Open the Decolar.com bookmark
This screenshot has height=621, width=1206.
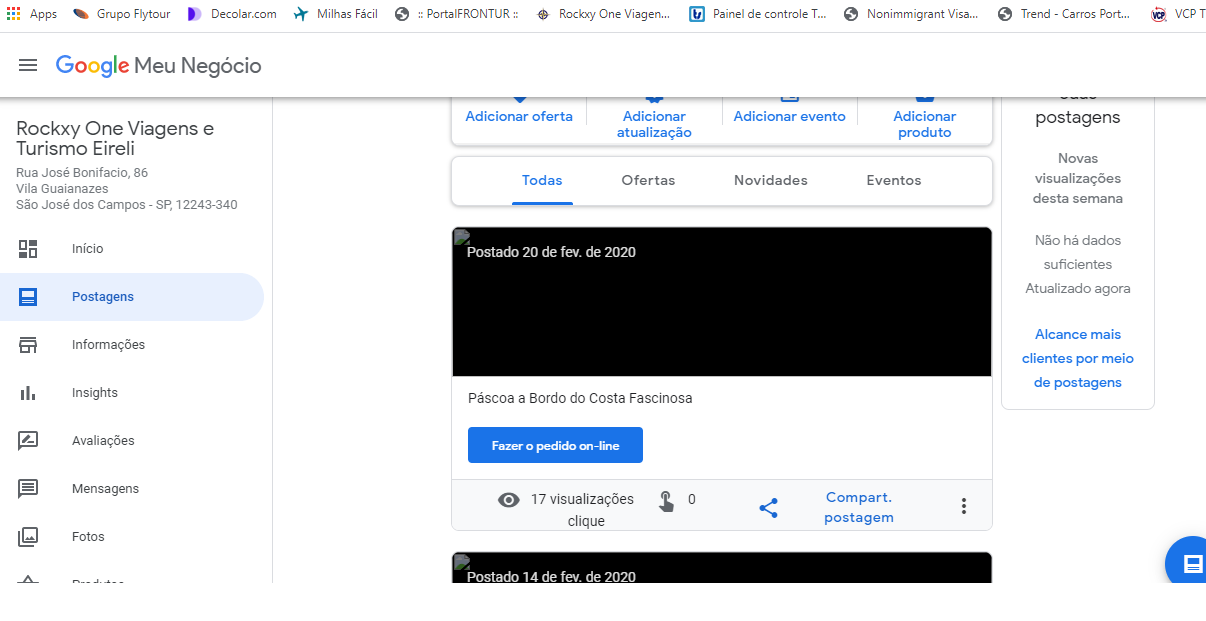pos(232,14)
